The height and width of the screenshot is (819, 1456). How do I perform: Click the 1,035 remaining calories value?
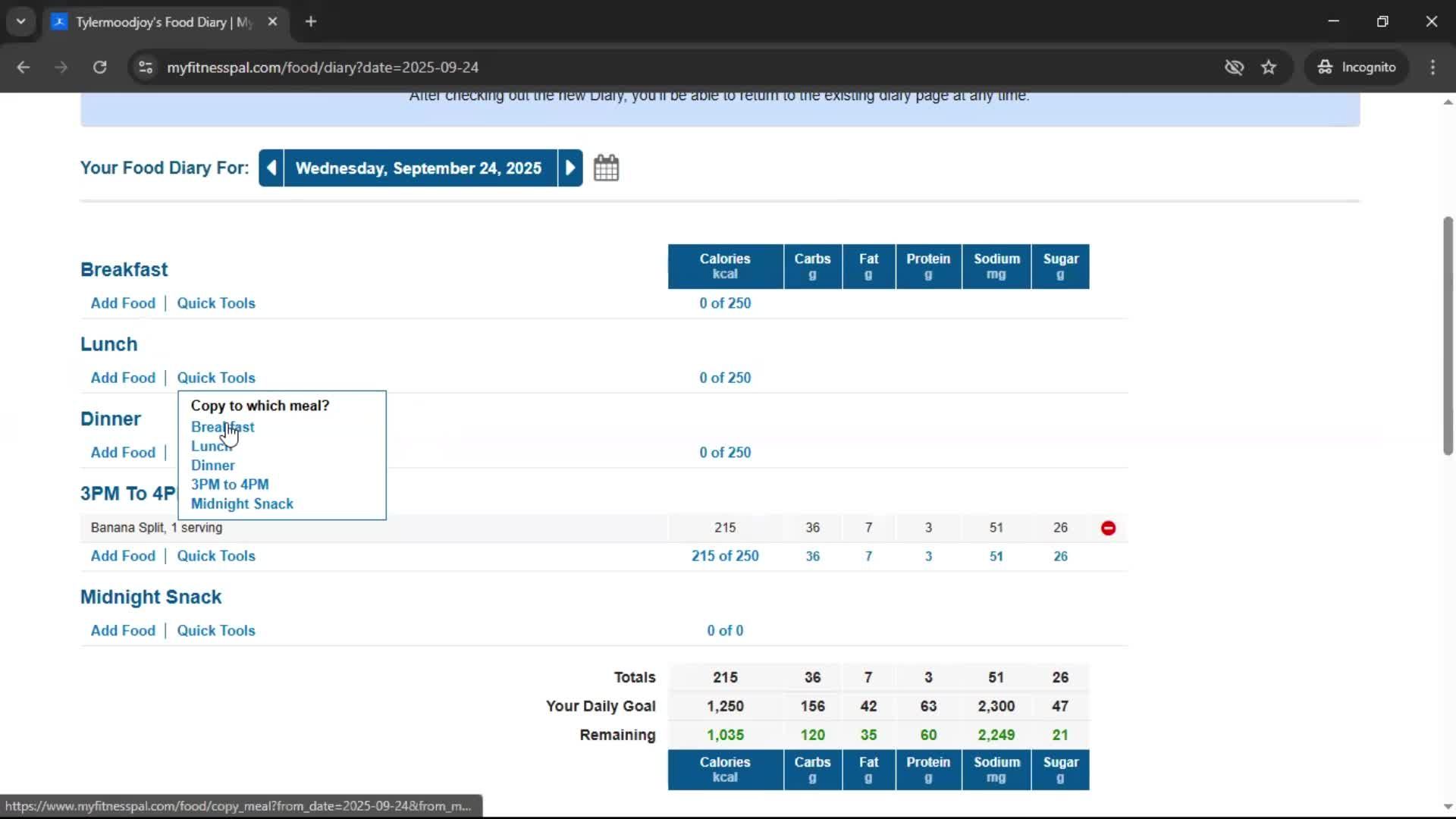(x=725, y=735)
